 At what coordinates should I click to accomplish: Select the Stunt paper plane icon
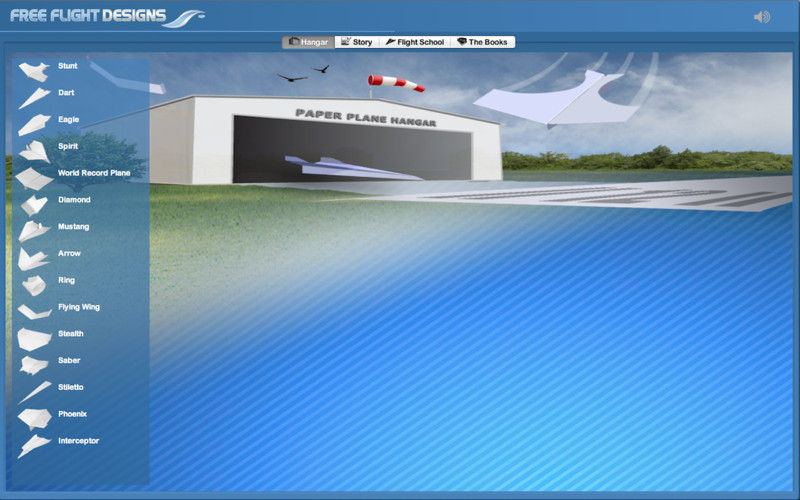pyautogui.click(x=34, y=71)
